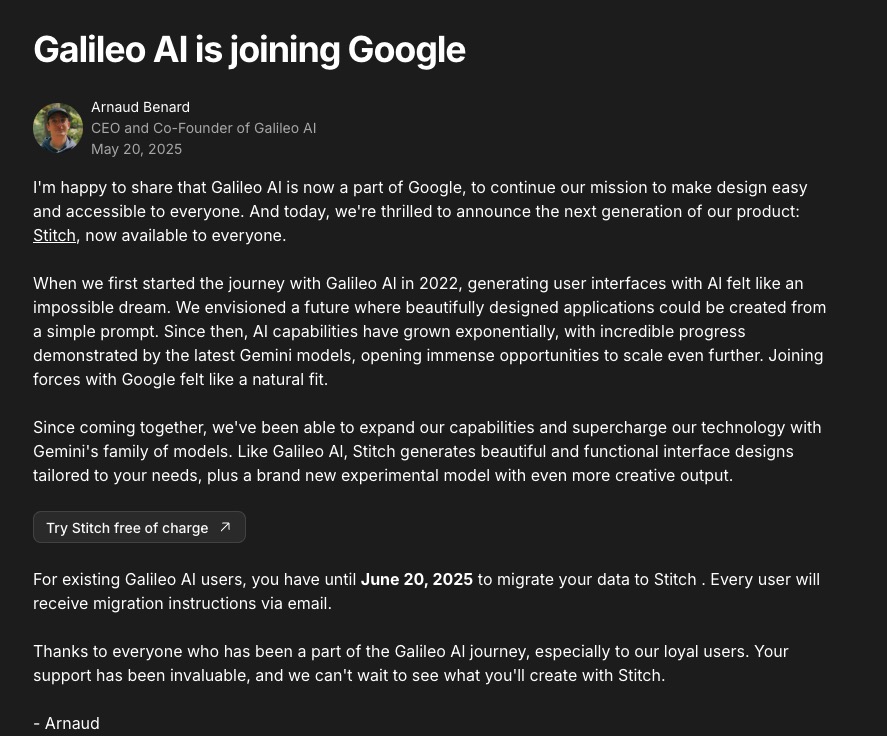The width and height of the screenshot is (887, 736).
Task: Click the May 20, 2025 publish date
Action: pyautogui.click(x=136, y=149)
